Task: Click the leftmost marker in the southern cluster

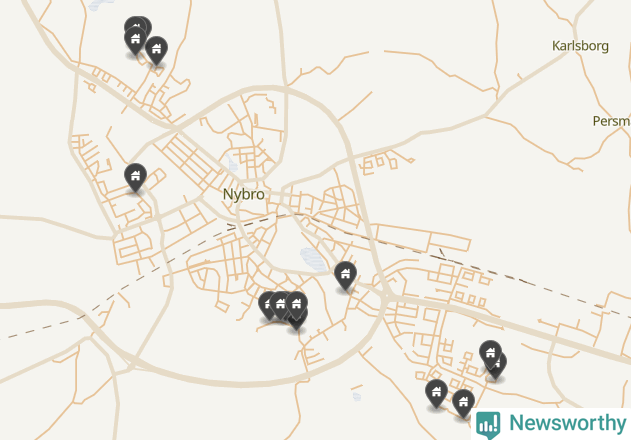Action: pos(265,304)
